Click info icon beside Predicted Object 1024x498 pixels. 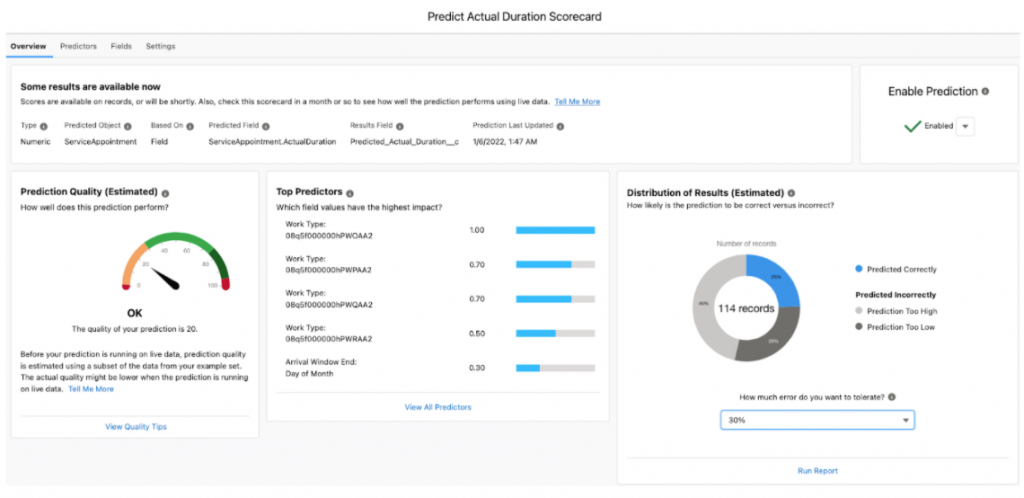tap(129, 127)
